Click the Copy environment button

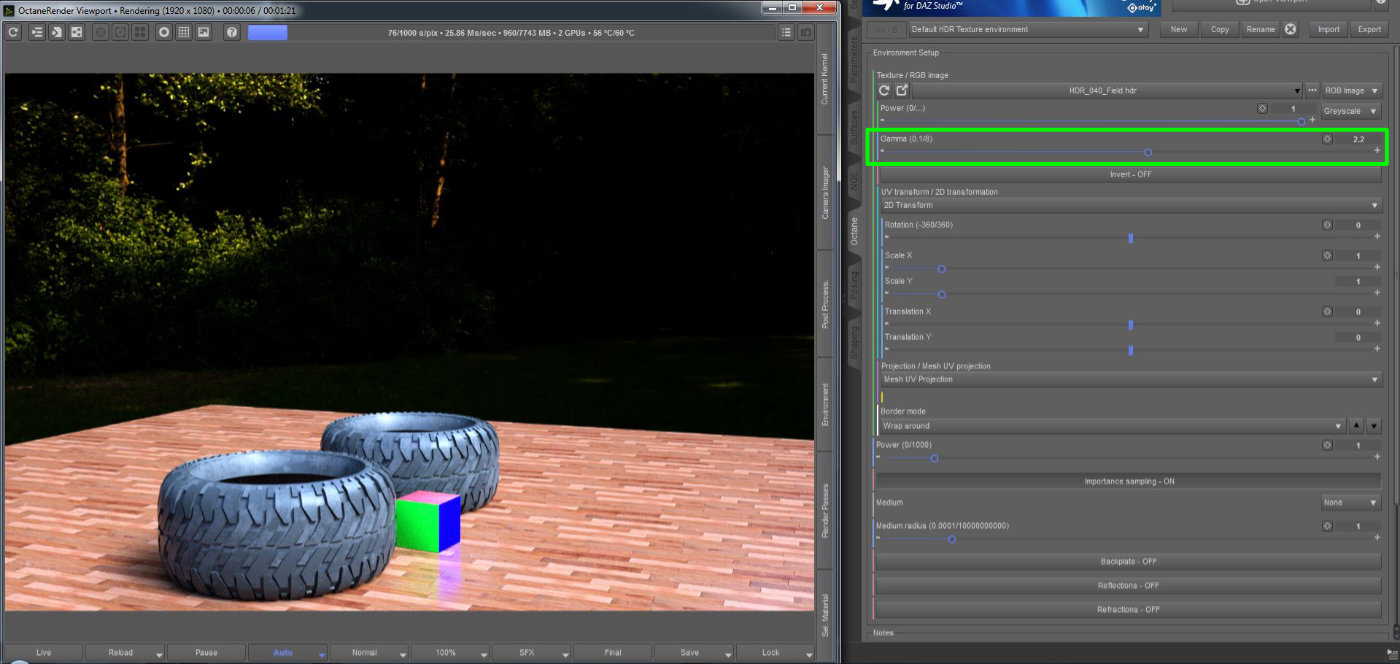[1220, 29]
